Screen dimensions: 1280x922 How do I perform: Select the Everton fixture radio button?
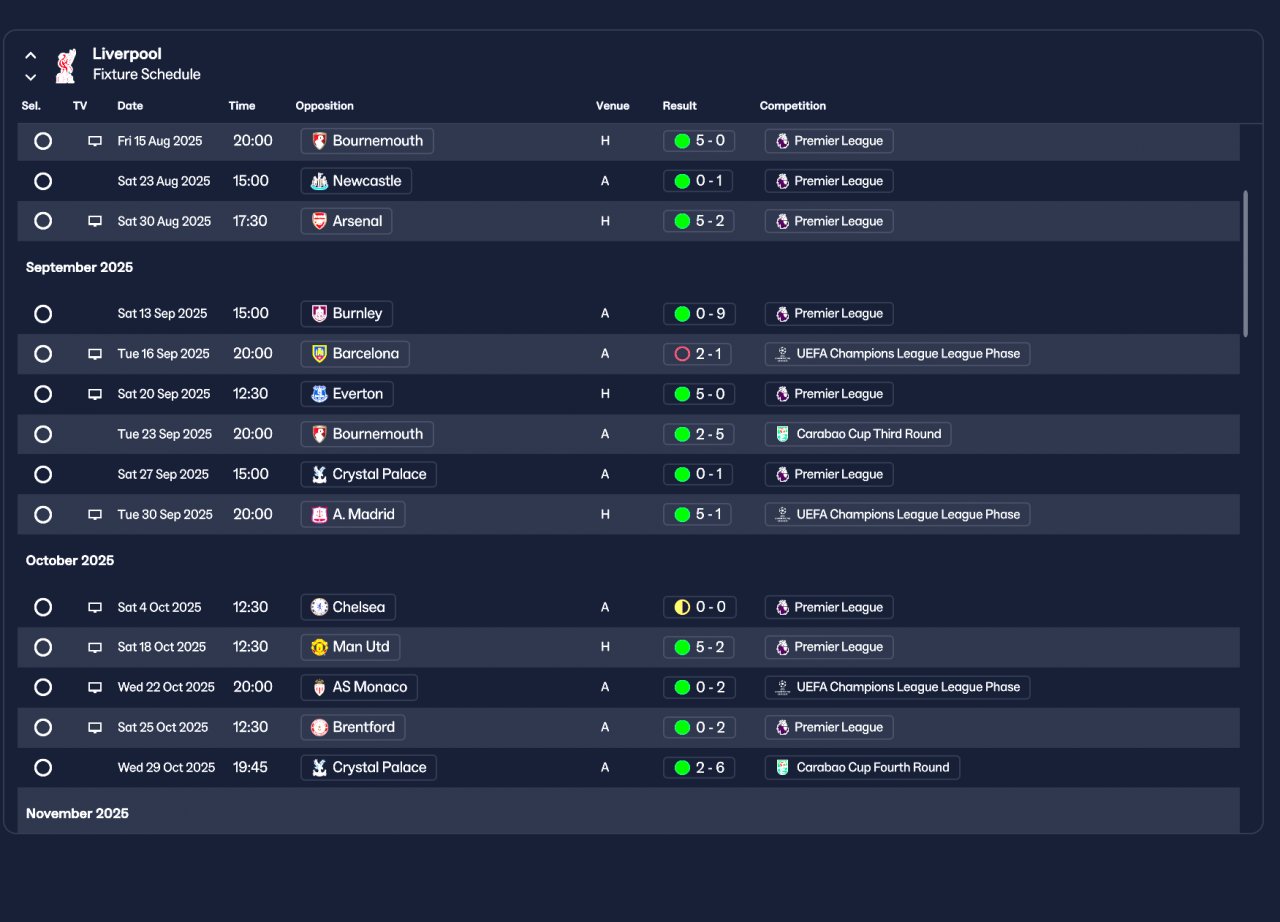click(x=43, y=394)
